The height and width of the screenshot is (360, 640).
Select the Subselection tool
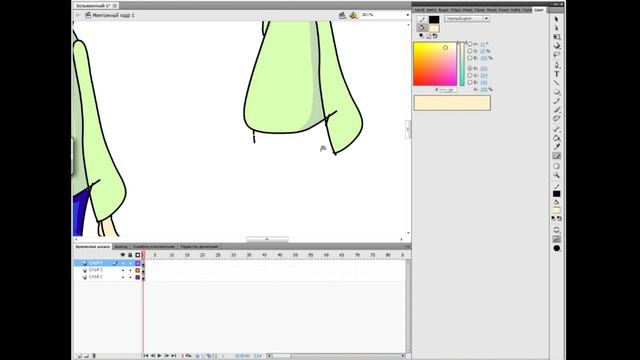[556, 28]
